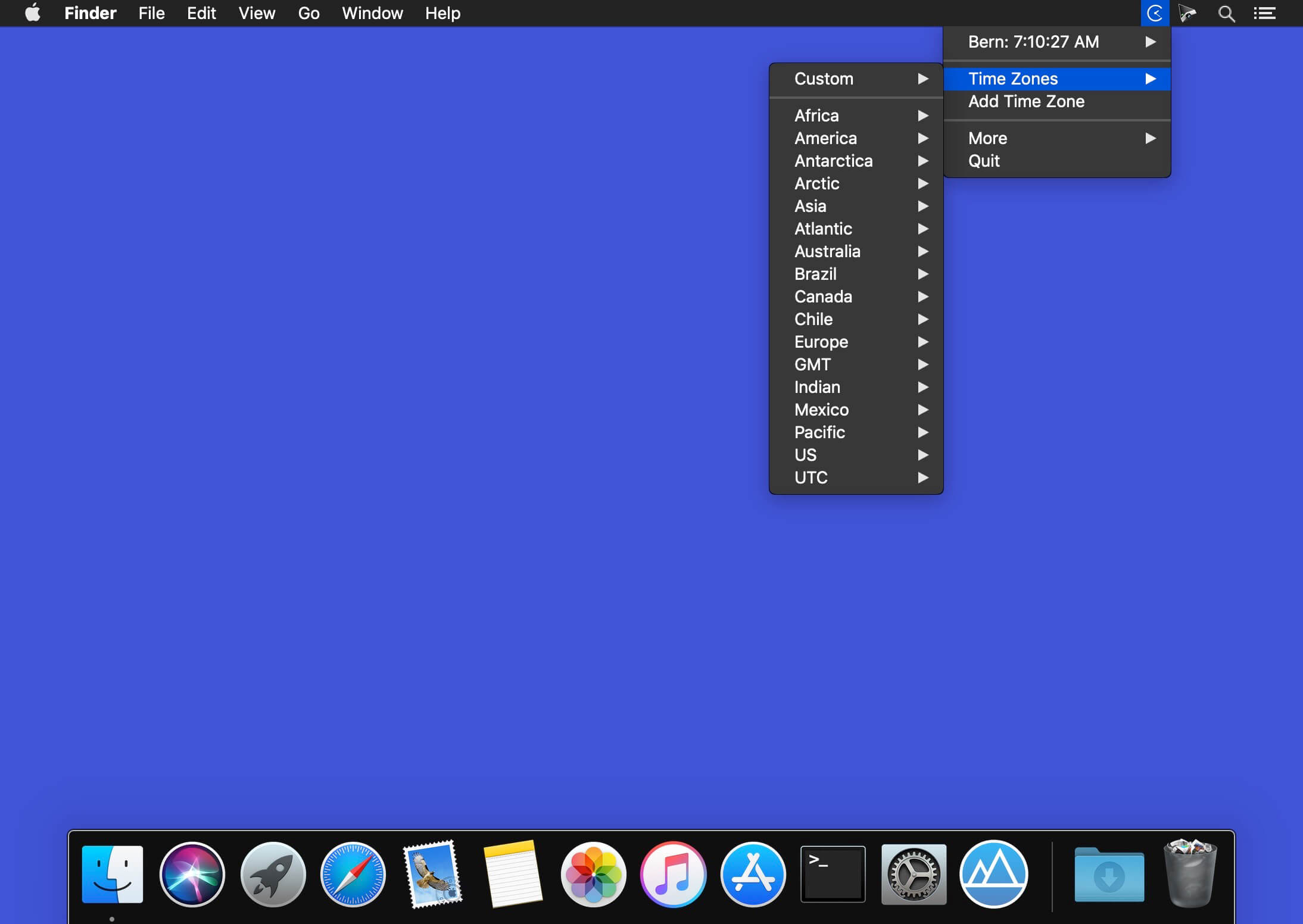This screenshot has width=1303, height=924.
Task: Expand the More submenu
Action: tap(1056, 138)
